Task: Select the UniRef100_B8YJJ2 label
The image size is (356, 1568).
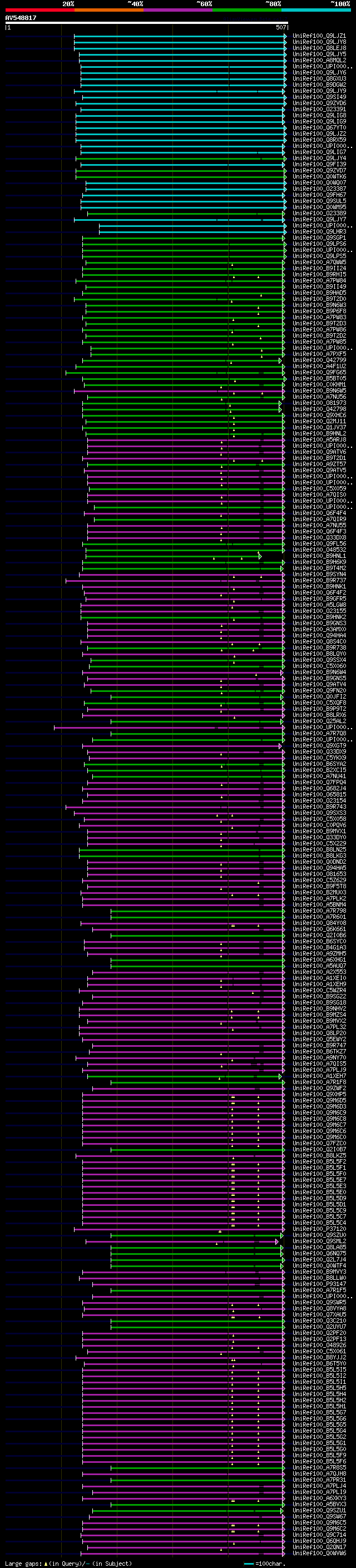Action: 319,1357
